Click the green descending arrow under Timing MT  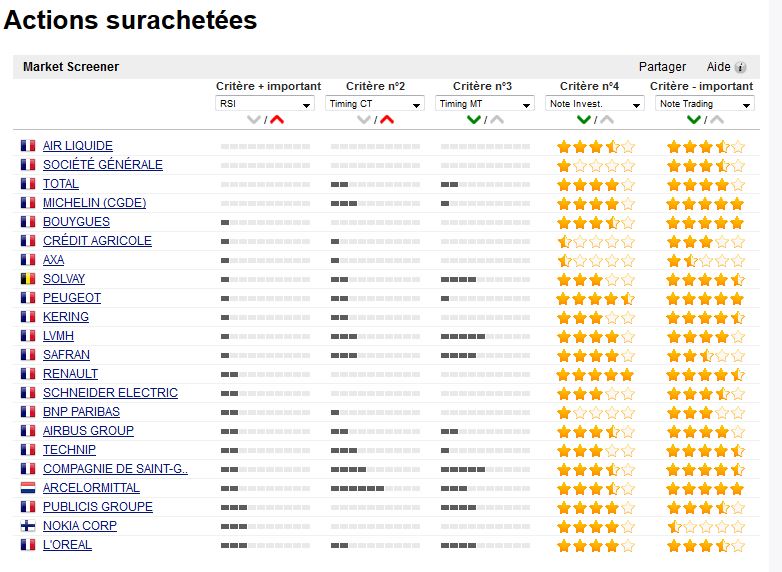click(x=475, y=120)
